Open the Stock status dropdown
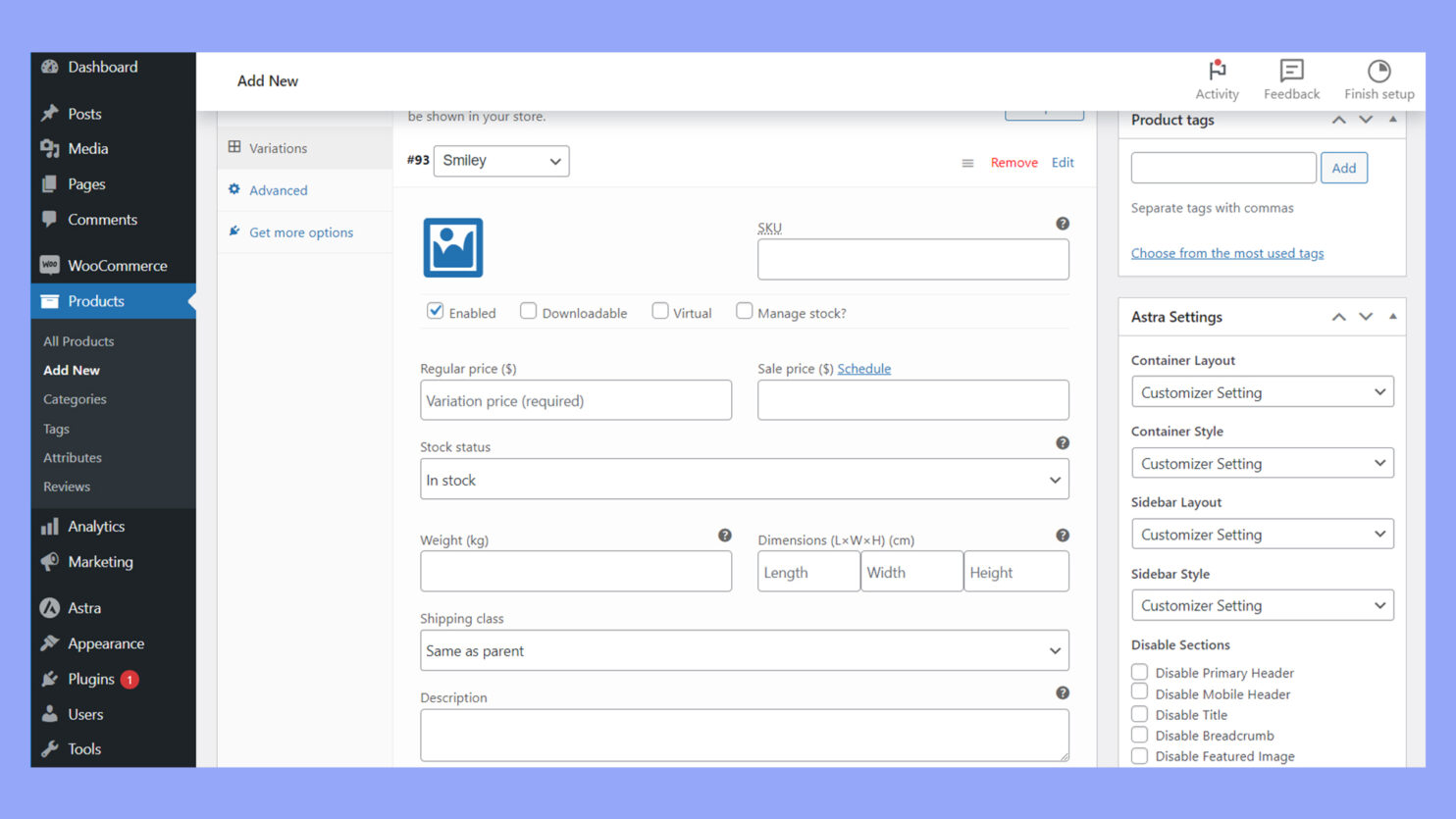 tap(743, 479)
